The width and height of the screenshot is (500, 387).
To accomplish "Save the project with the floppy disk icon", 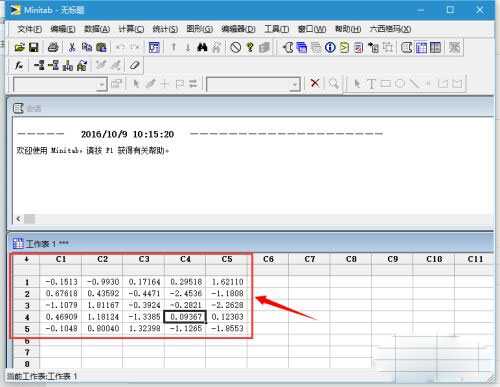I will click(x=34, y=47).
